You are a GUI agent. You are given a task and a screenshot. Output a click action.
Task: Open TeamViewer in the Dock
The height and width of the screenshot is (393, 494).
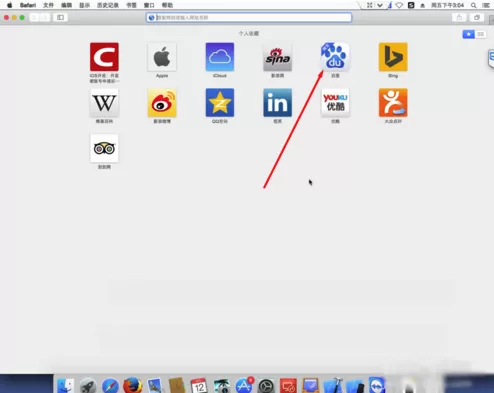(x=377, y=385)
